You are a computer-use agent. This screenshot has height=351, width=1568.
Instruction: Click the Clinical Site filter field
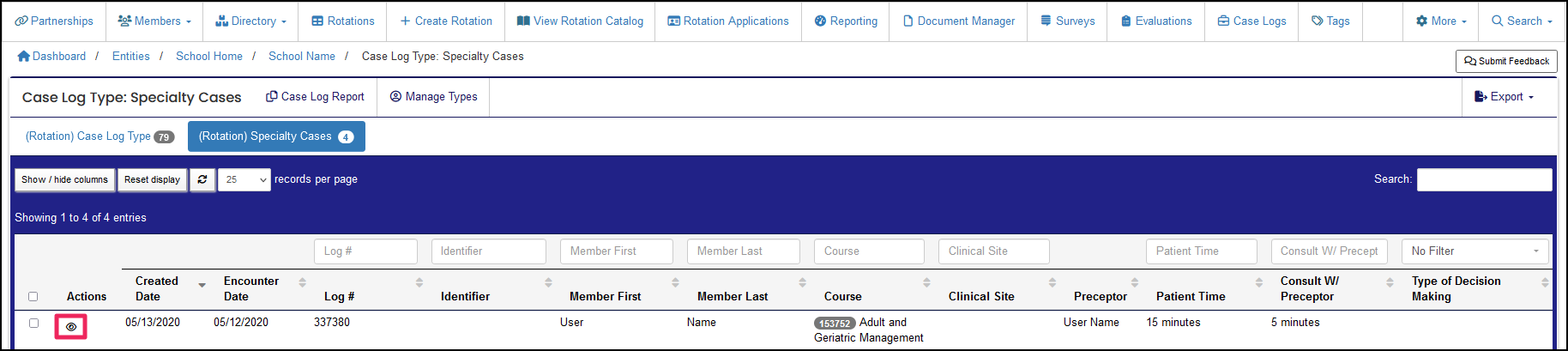coord(994,251)
